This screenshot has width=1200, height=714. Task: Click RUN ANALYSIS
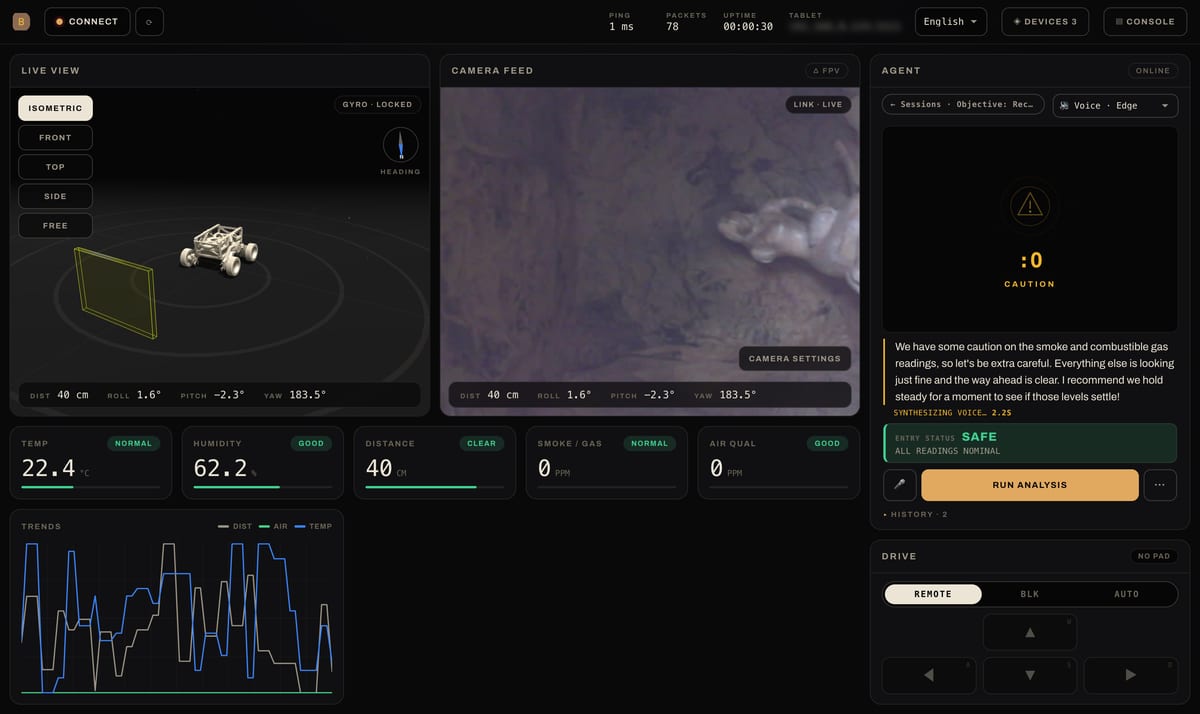[1029, 485]
